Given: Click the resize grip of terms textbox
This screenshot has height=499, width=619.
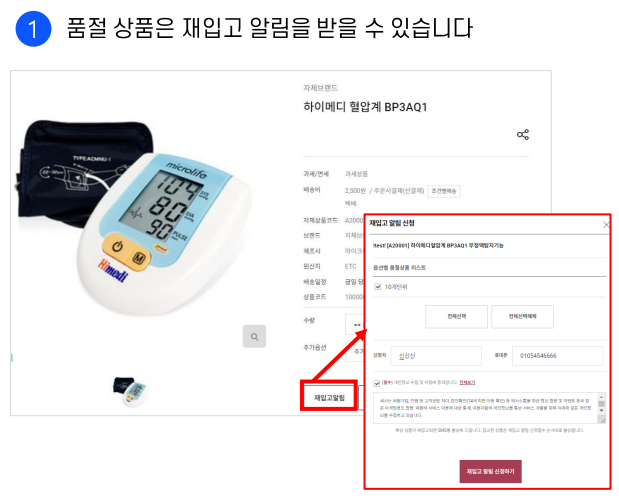Looking at the screenshot, I should [602, 420].
